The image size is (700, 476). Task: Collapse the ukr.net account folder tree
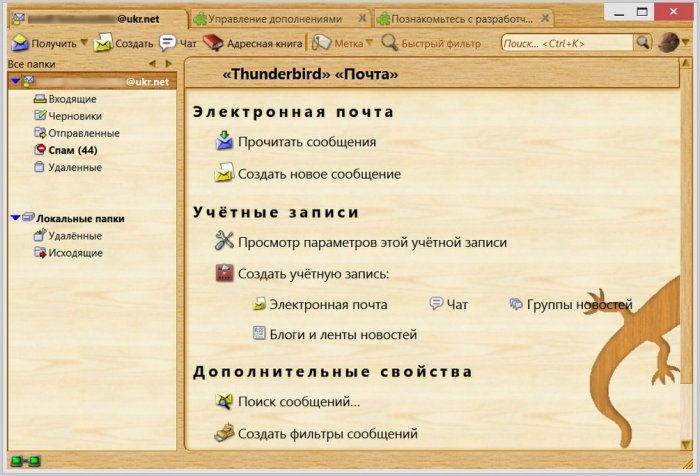(15, 80)
